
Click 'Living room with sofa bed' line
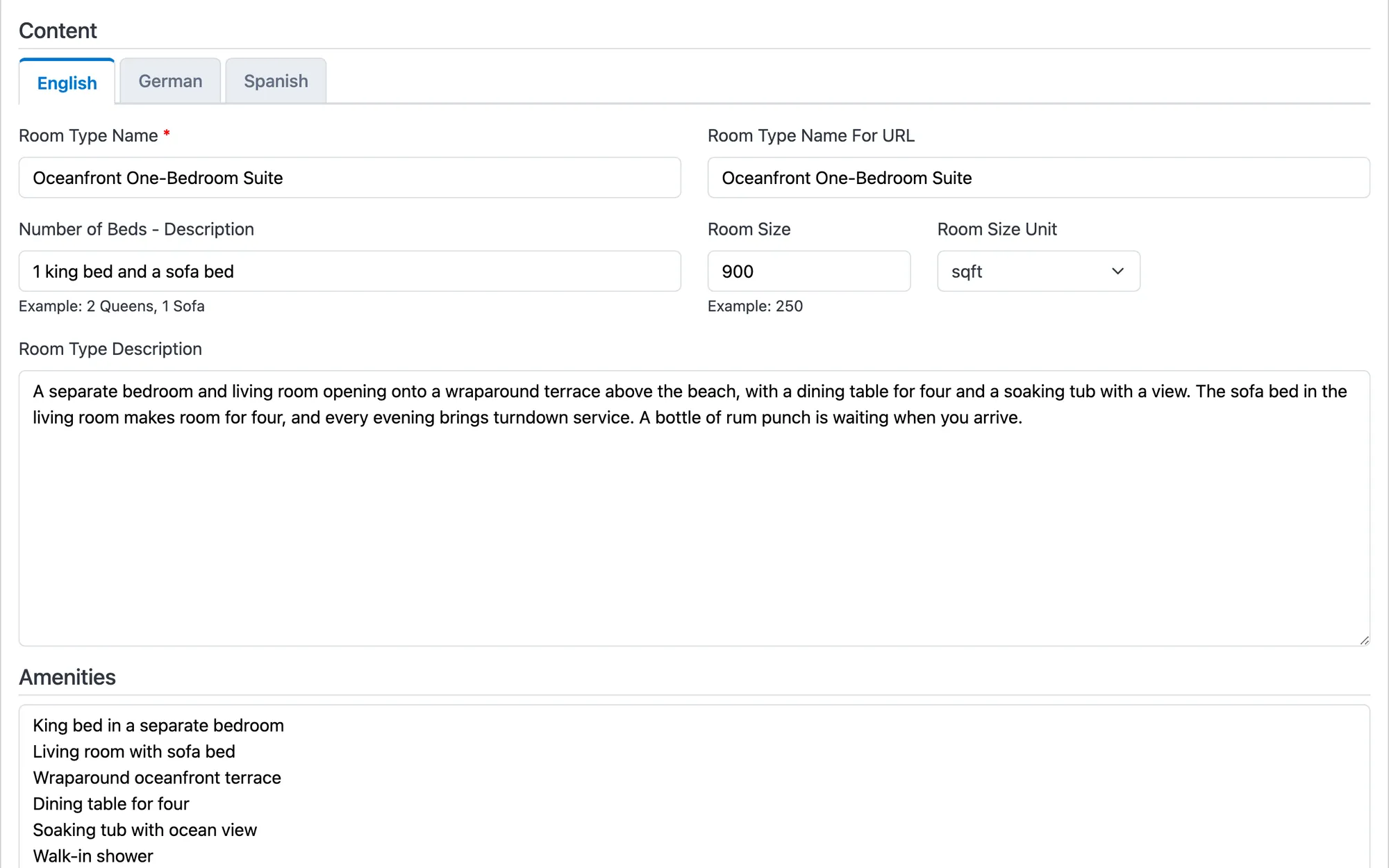tap(134, 751)
